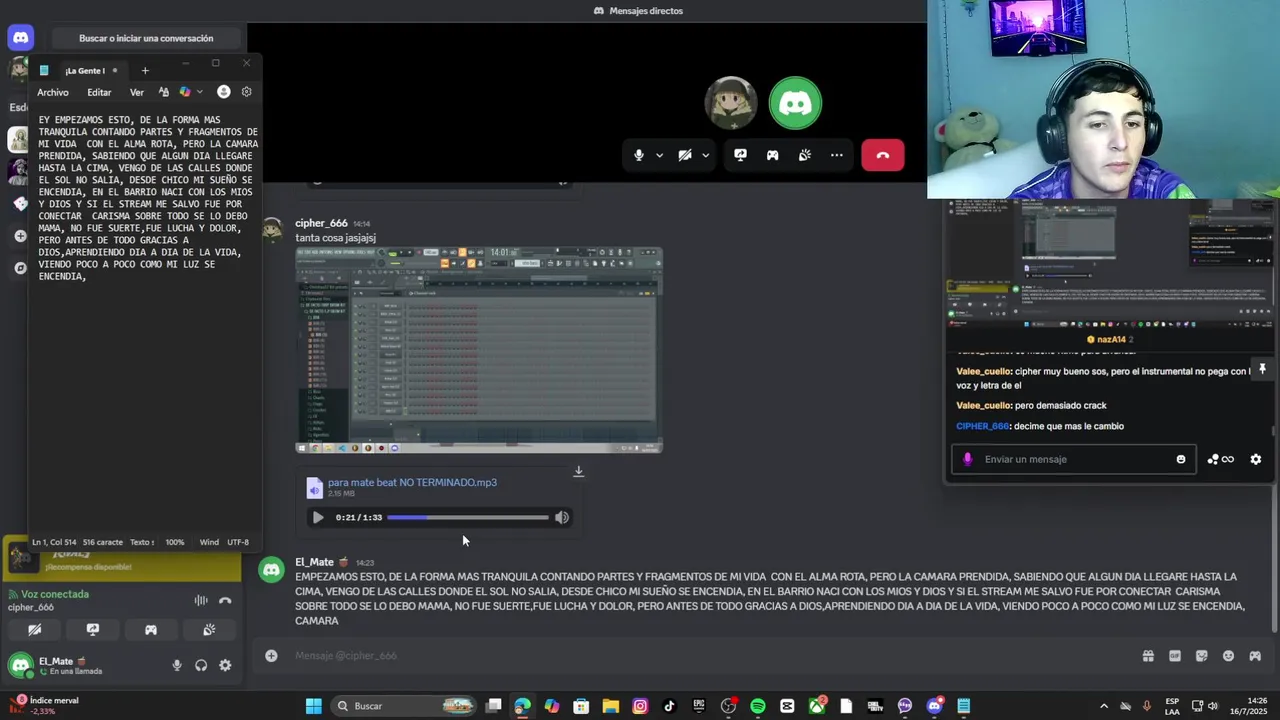Open the account profile icon in Notepad
Viewport: 1280px width, 720px height.
point(223,92)
